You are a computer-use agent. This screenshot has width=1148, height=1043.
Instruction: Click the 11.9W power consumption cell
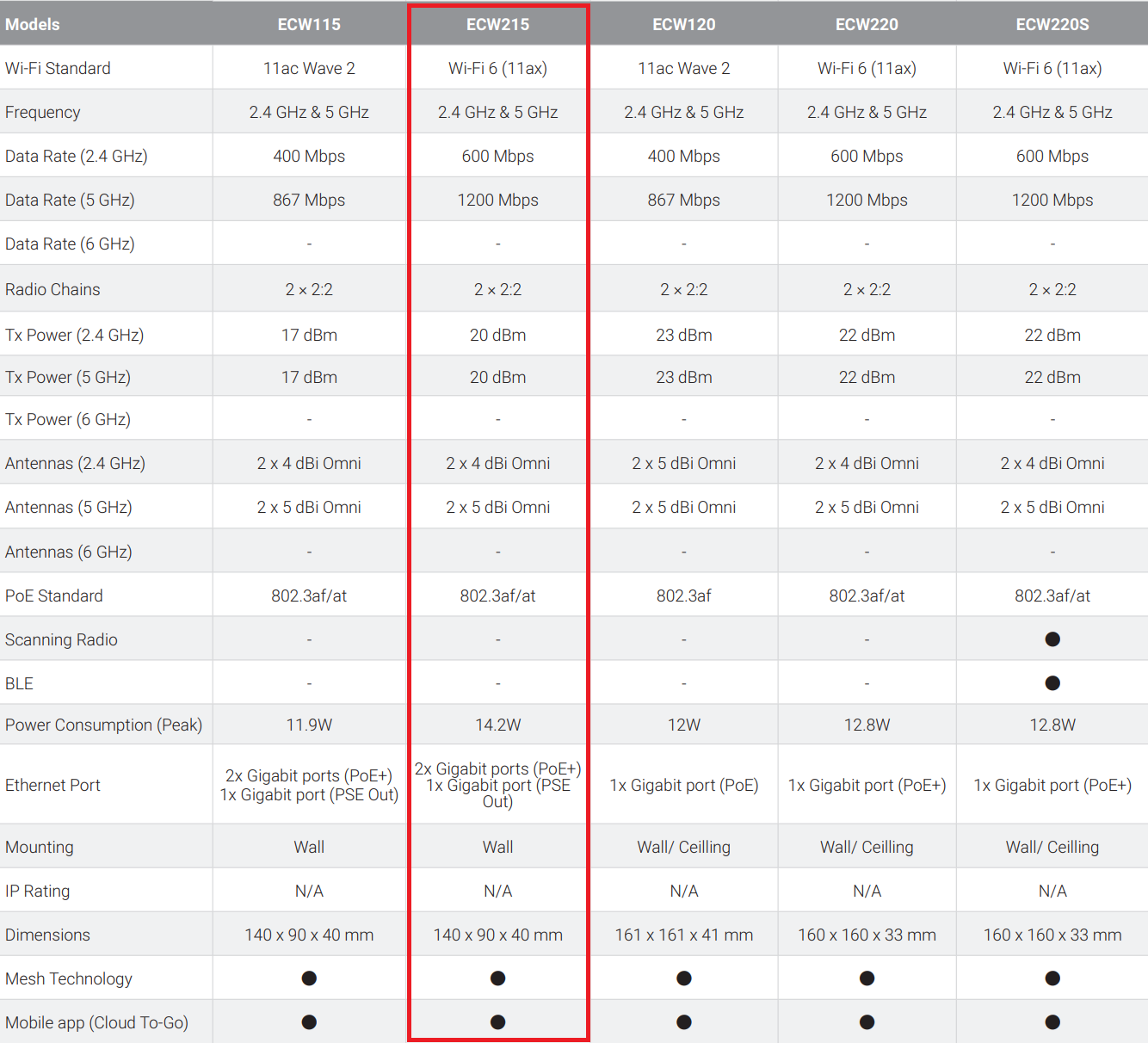(x=309, y=725)
